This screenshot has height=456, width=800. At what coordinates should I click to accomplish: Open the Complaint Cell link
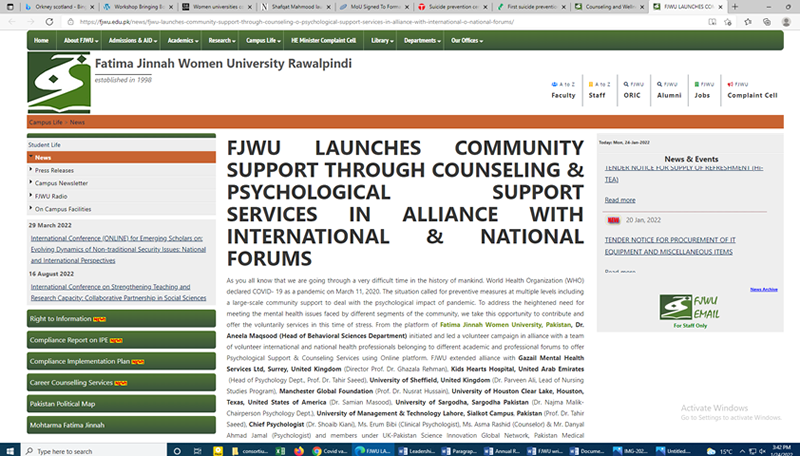coord(752,90)
